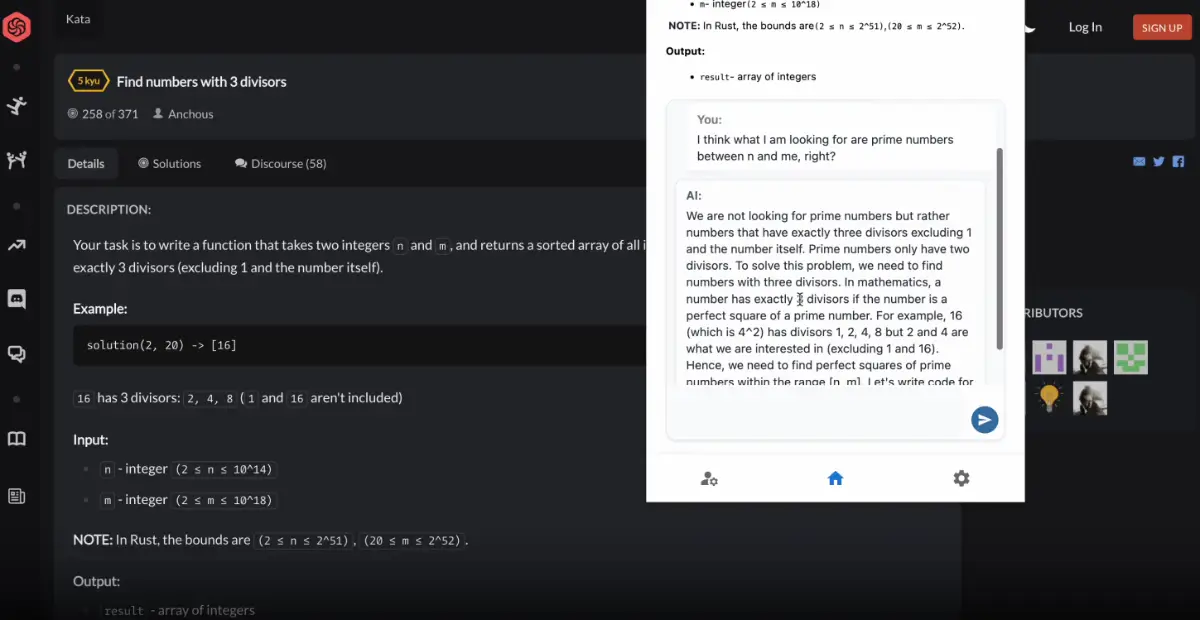The width and height of the screenshot is (1200, 620).
Task: Open the Log In link
Action: tap(1085, 27)
